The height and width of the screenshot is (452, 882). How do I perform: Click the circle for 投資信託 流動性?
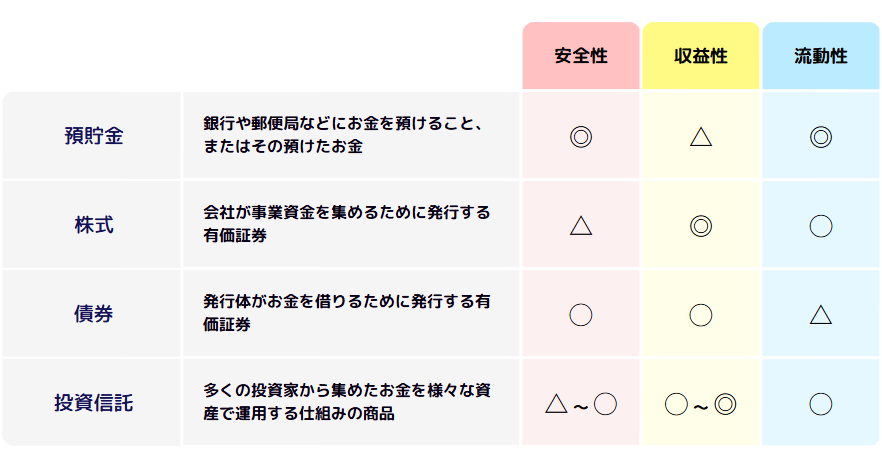821,404
